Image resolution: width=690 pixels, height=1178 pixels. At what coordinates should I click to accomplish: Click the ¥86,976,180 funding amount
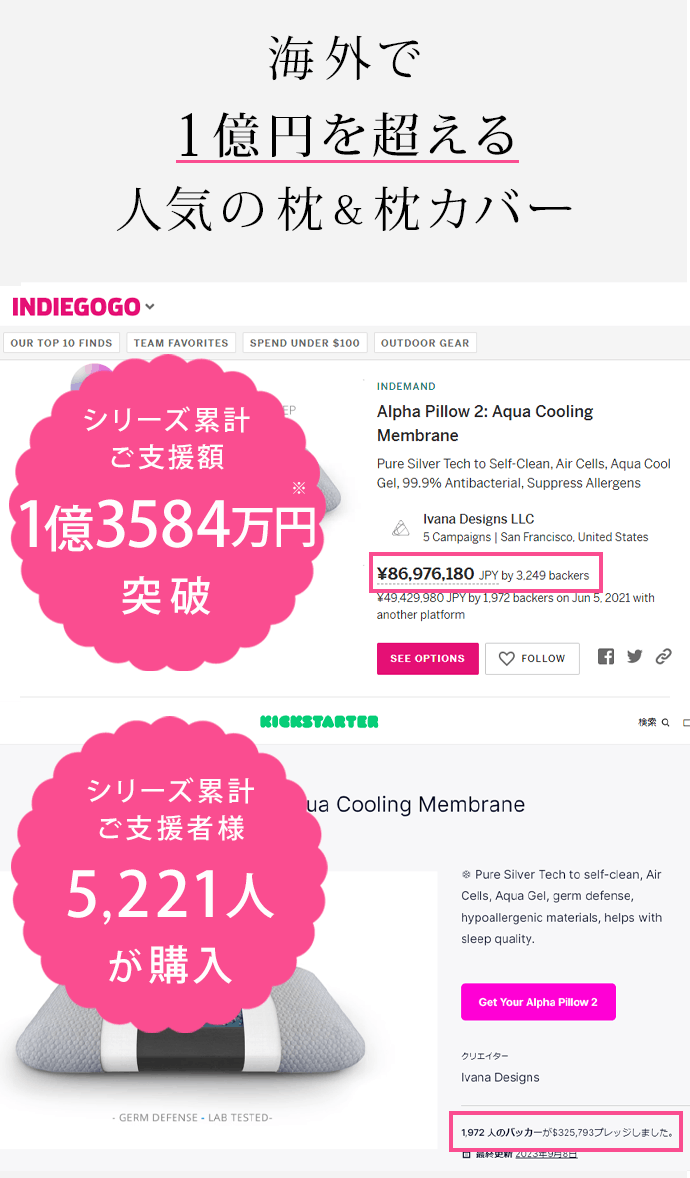[425, 574]
